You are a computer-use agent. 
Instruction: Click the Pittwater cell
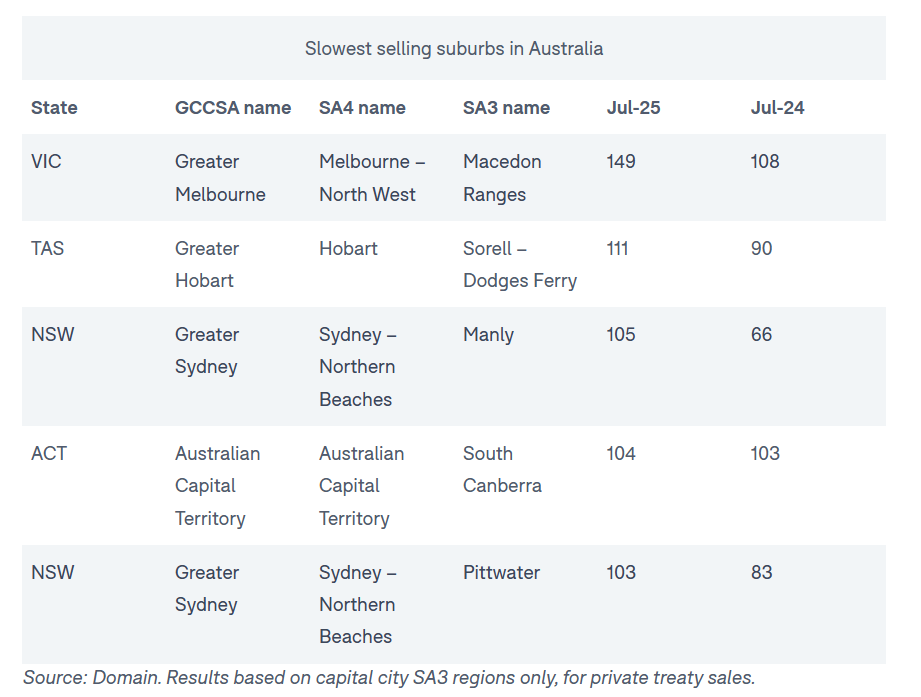tap(501, 573)
